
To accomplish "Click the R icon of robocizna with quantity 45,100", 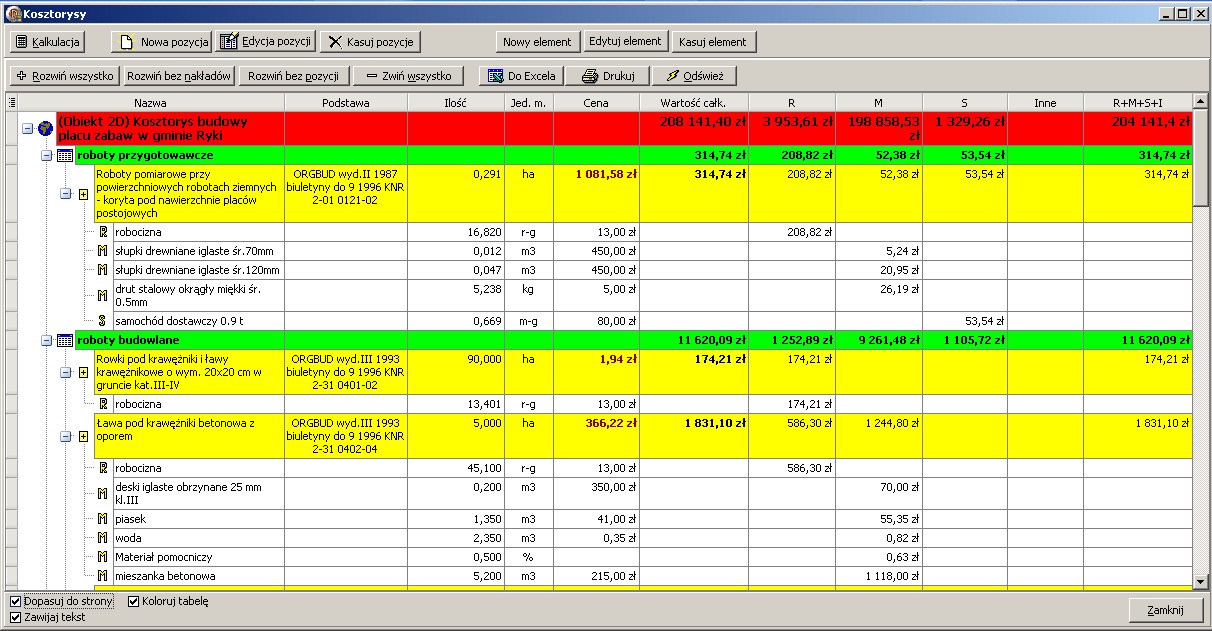I will click(x=103, y=468).
